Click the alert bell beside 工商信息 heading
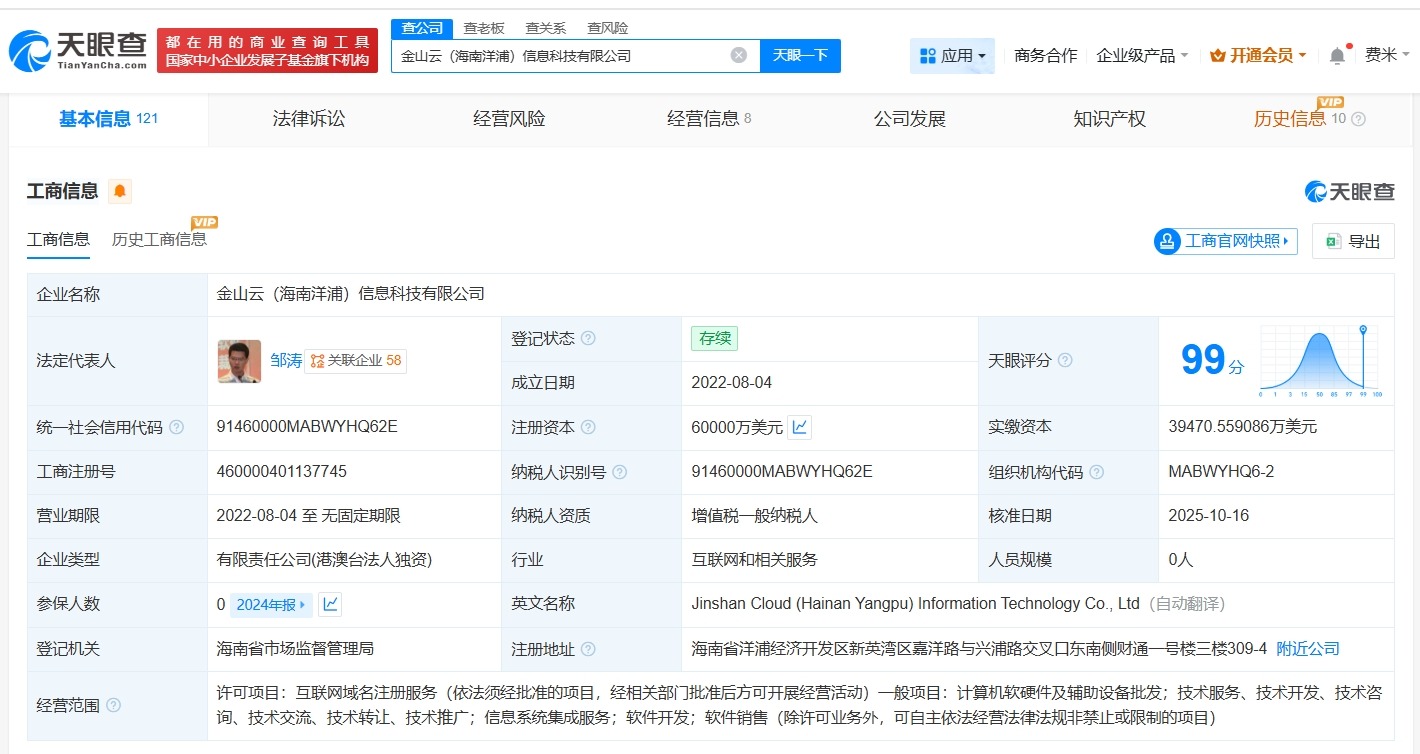 coord(120,191)
